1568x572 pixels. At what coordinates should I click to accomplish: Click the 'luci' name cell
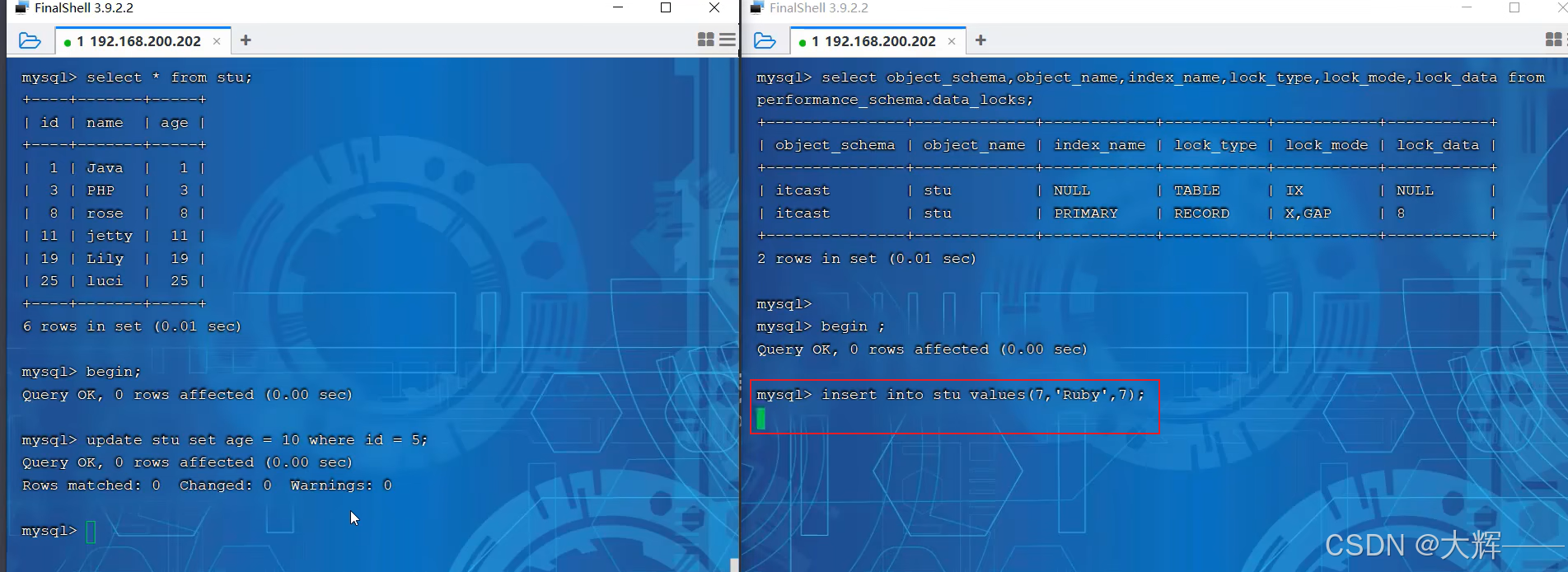tap(105, 281)
